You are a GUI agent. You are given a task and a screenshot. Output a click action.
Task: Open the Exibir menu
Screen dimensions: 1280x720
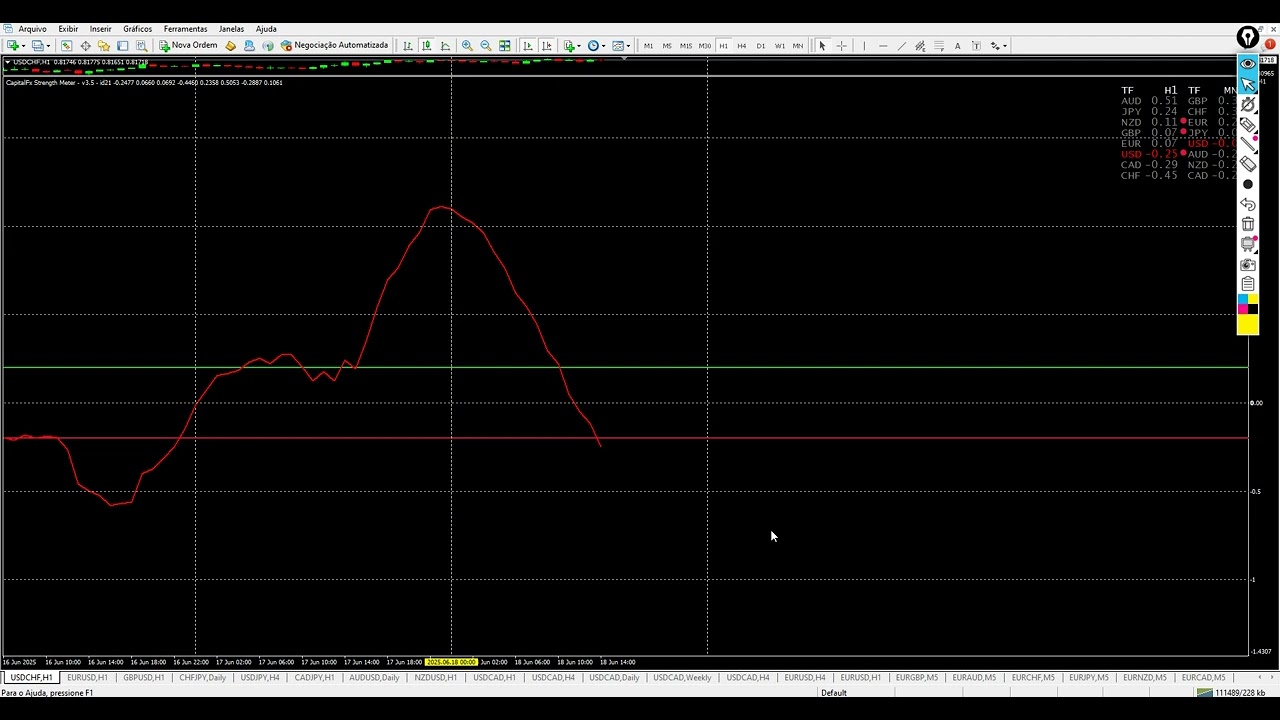tap(68, 29)
